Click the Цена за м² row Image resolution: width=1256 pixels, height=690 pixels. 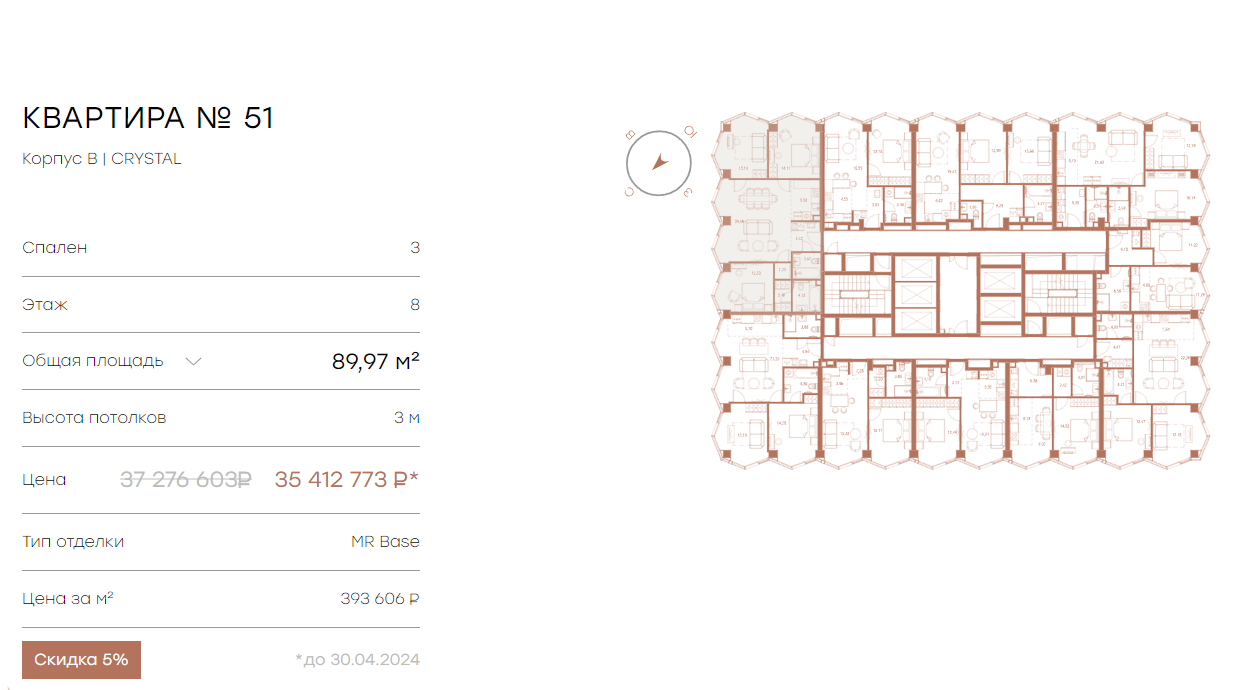point(221,599)
